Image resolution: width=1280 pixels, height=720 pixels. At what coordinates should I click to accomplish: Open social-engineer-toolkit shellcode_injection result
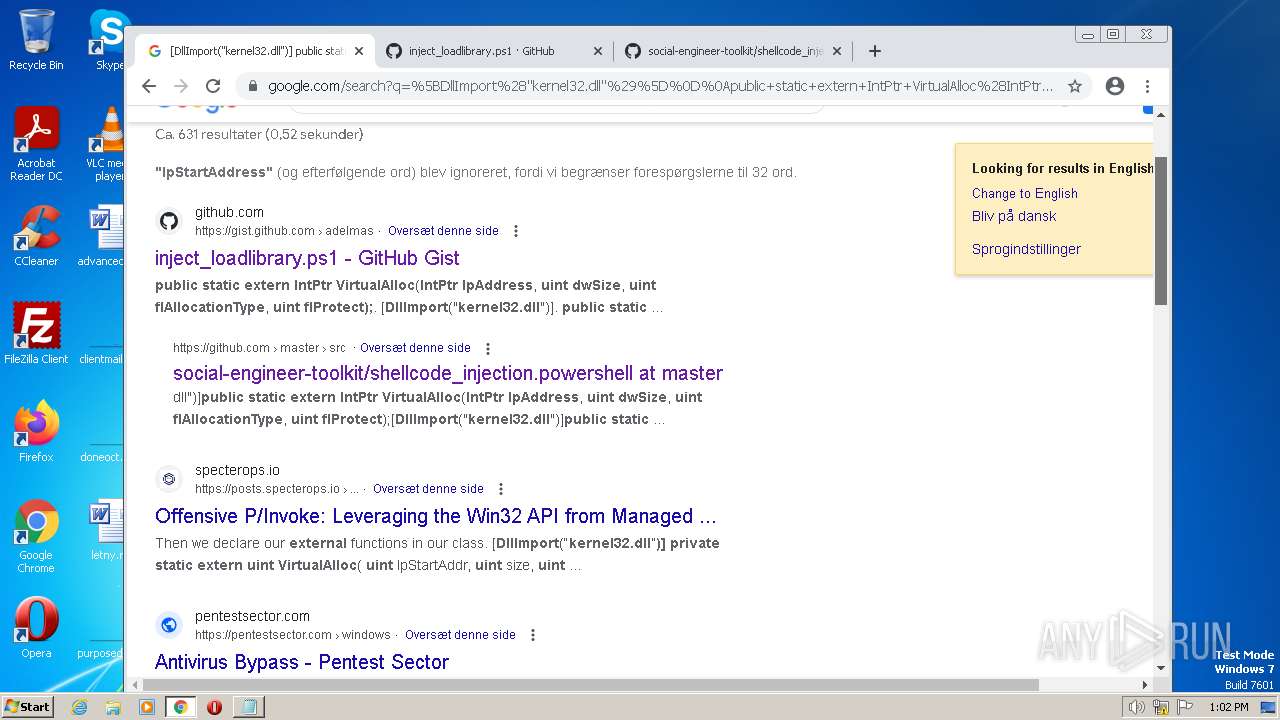point(448,373)
